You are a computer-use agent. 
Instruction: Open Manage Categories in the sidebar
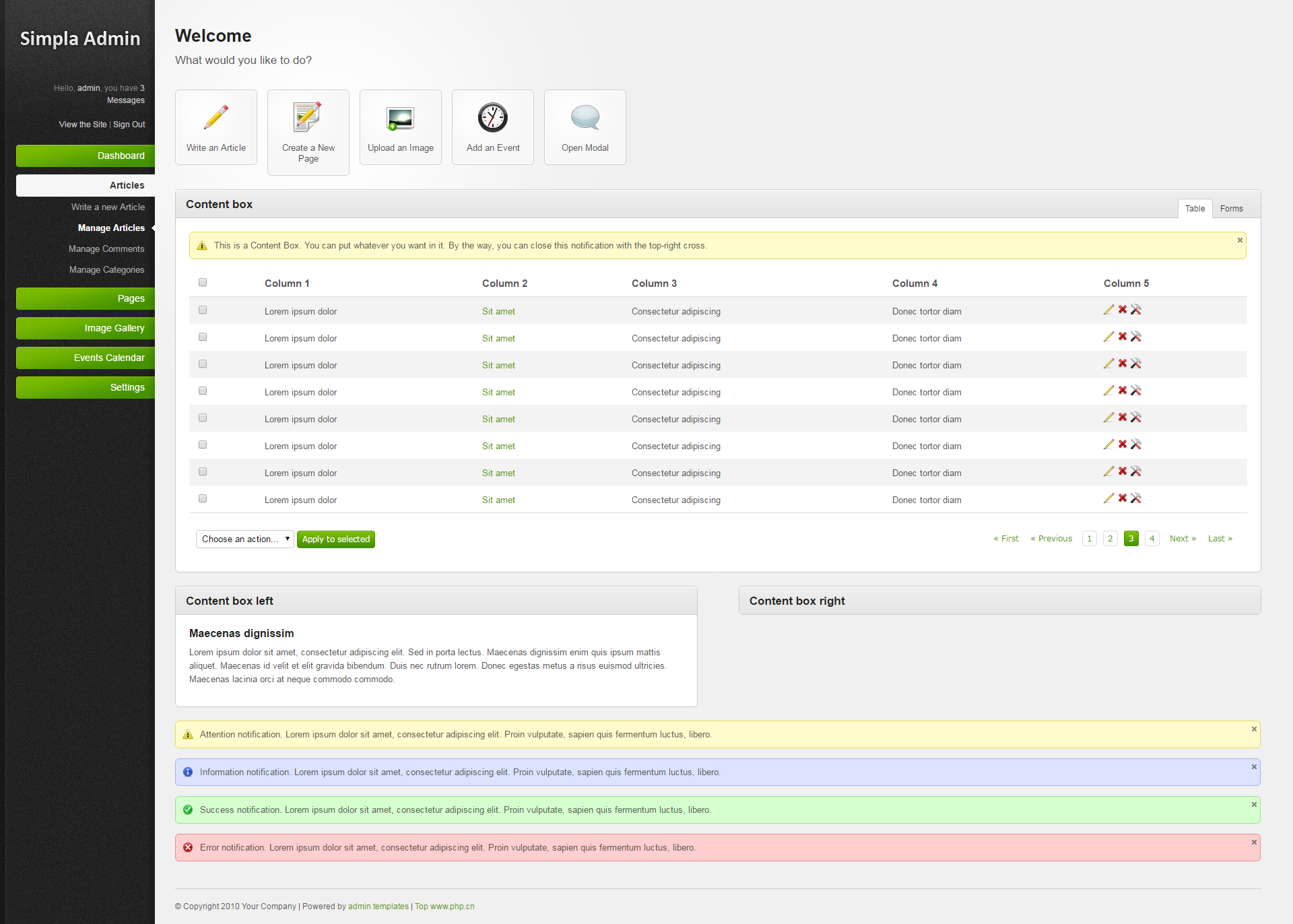[107, 270]
